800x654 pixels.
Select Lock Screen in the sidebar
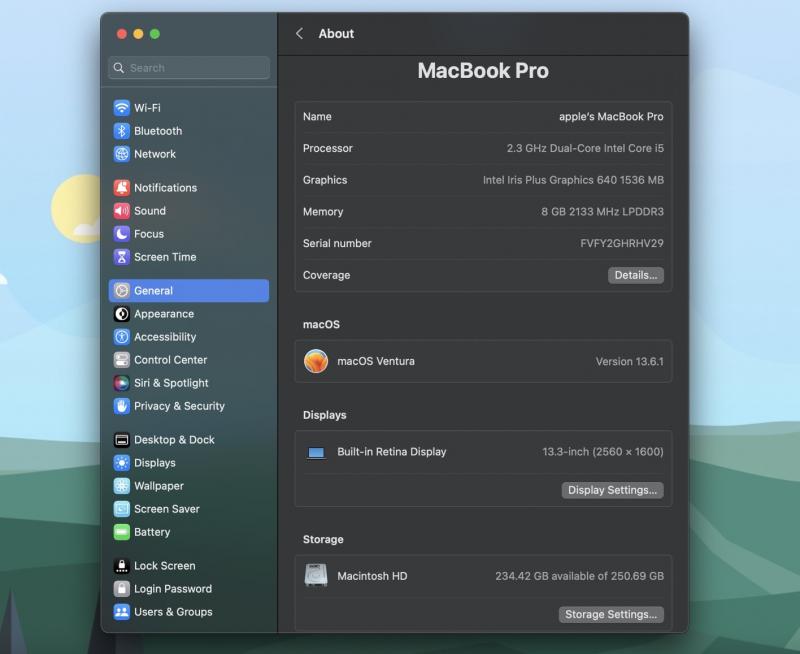click(x=189, y=566)
